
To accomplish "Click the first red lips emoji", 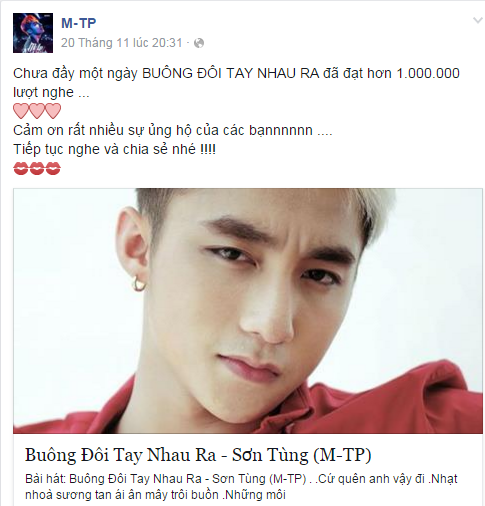I will 21,168.
